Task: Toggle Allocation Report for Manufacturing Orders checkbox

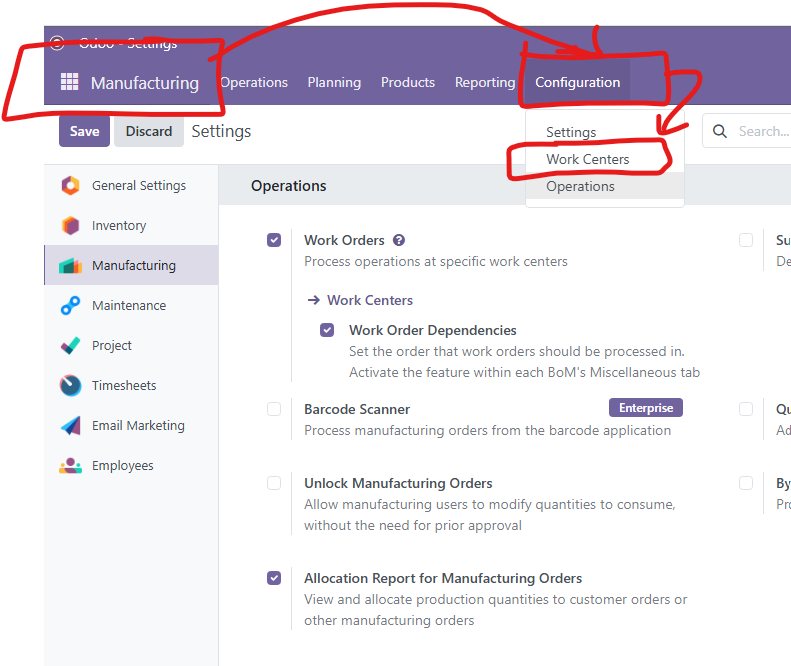Action: (x=274, y=578)
